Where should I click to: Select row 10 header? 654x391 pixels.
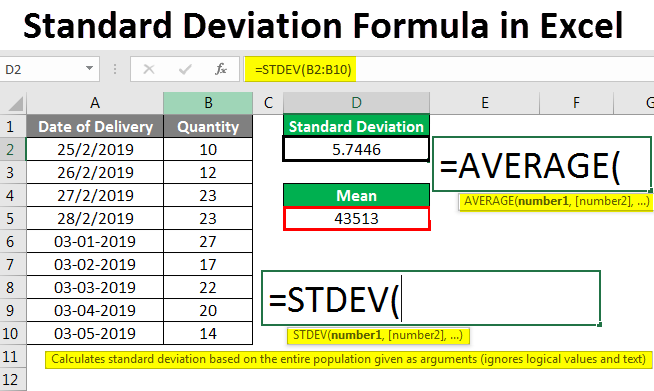point(13,333)
